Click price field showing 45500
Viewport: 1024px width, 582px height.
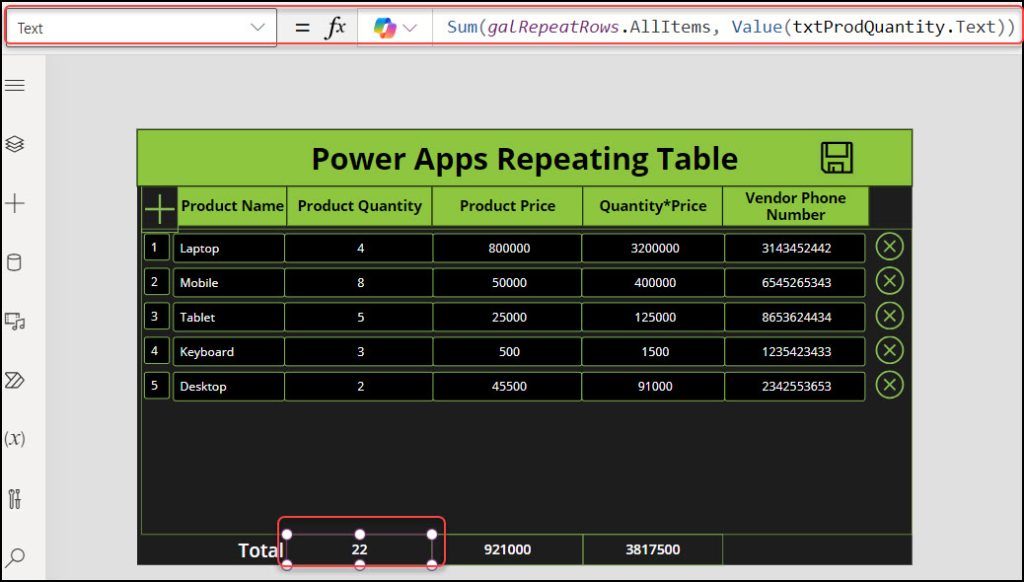click(507, 386)
